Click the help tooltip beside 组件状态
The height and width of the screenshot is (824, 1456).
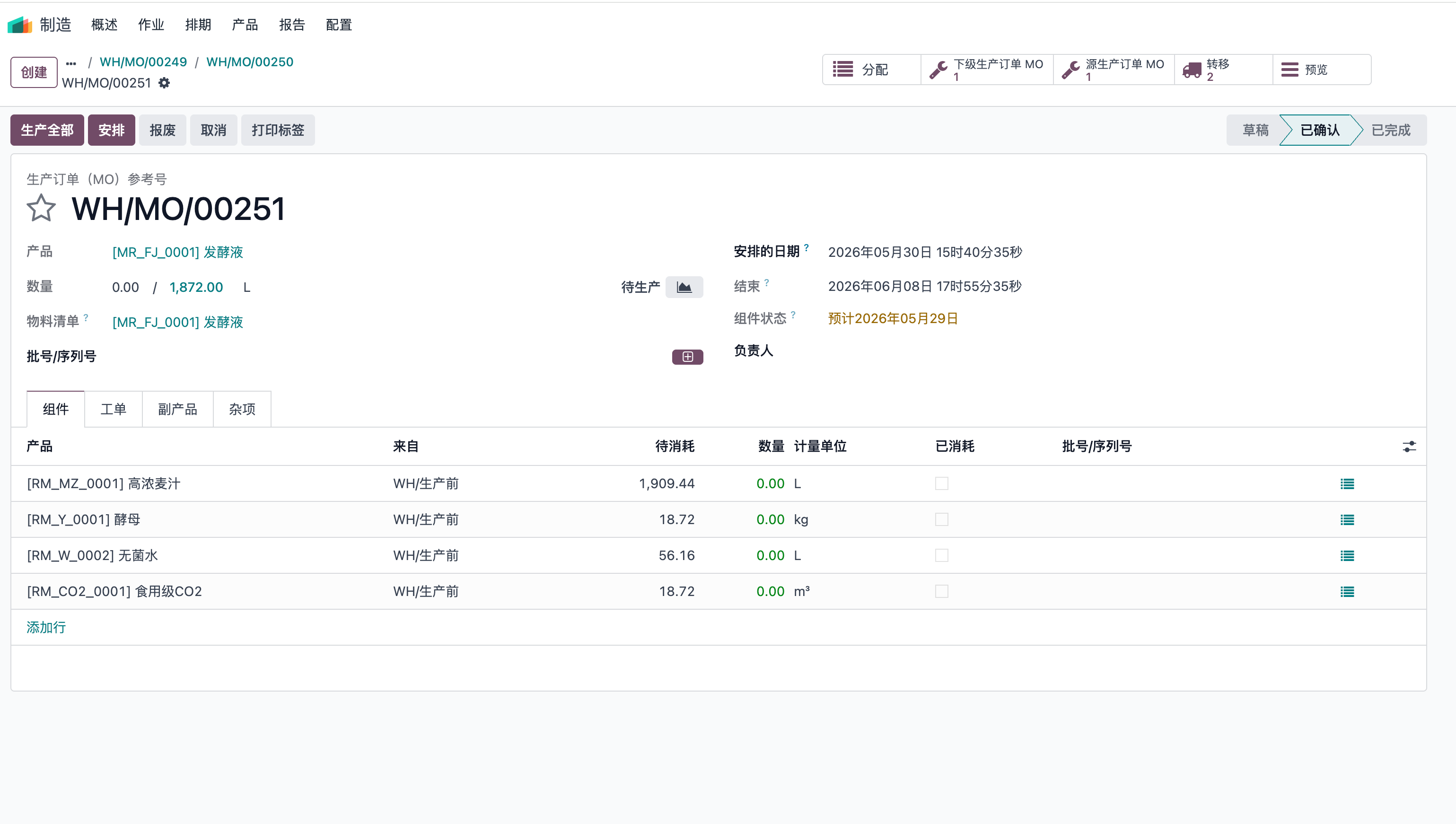pyautogui.click(x=793, y=315)
